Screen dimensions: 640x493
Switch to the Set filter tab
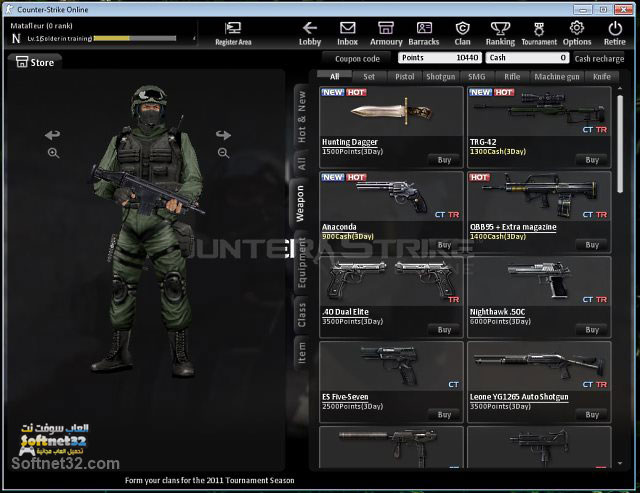point(369,77)
